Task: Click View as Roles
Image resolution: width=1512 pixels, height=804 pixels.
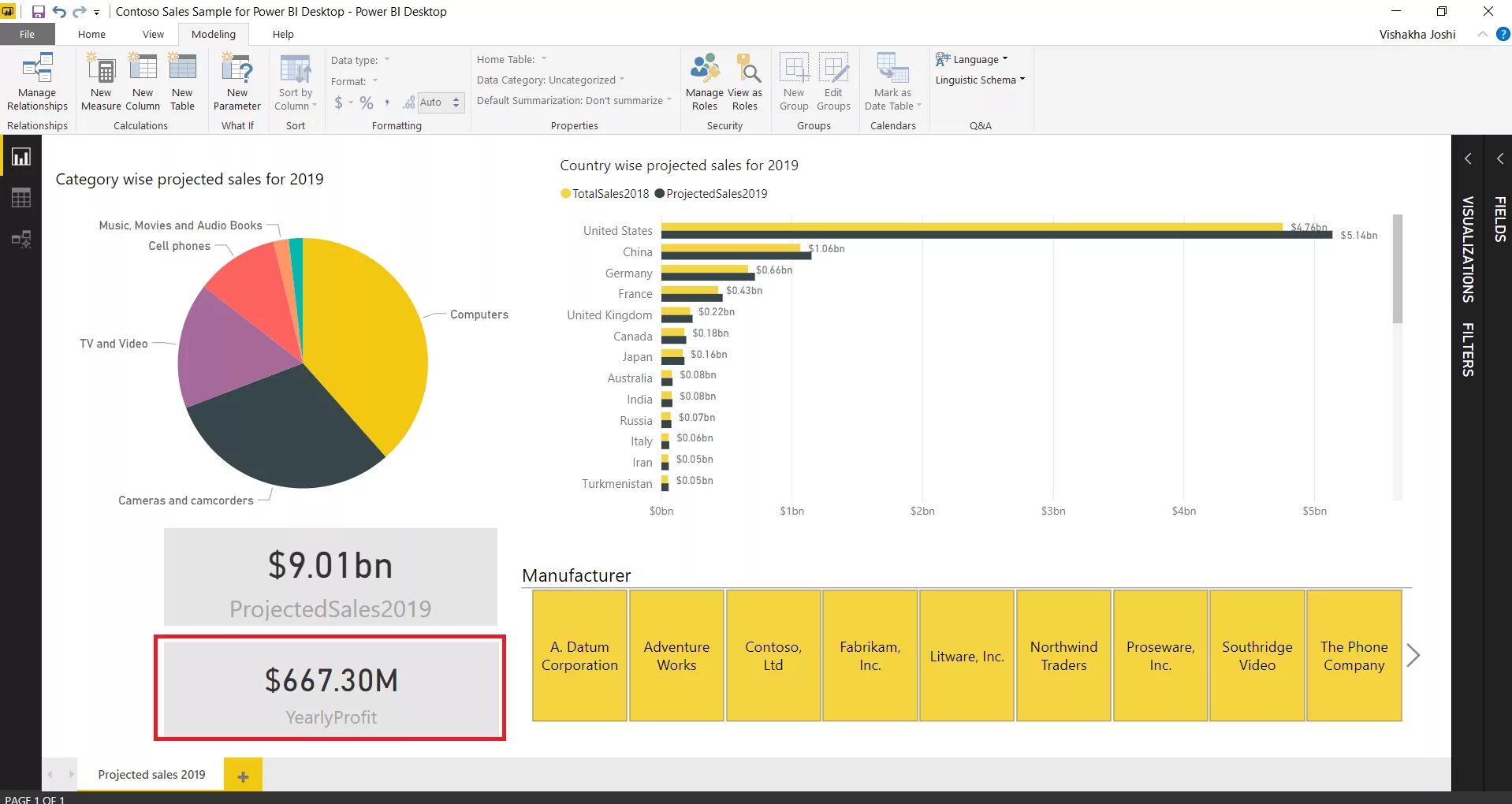Action: pyautogui.click(x=745, y=82)
